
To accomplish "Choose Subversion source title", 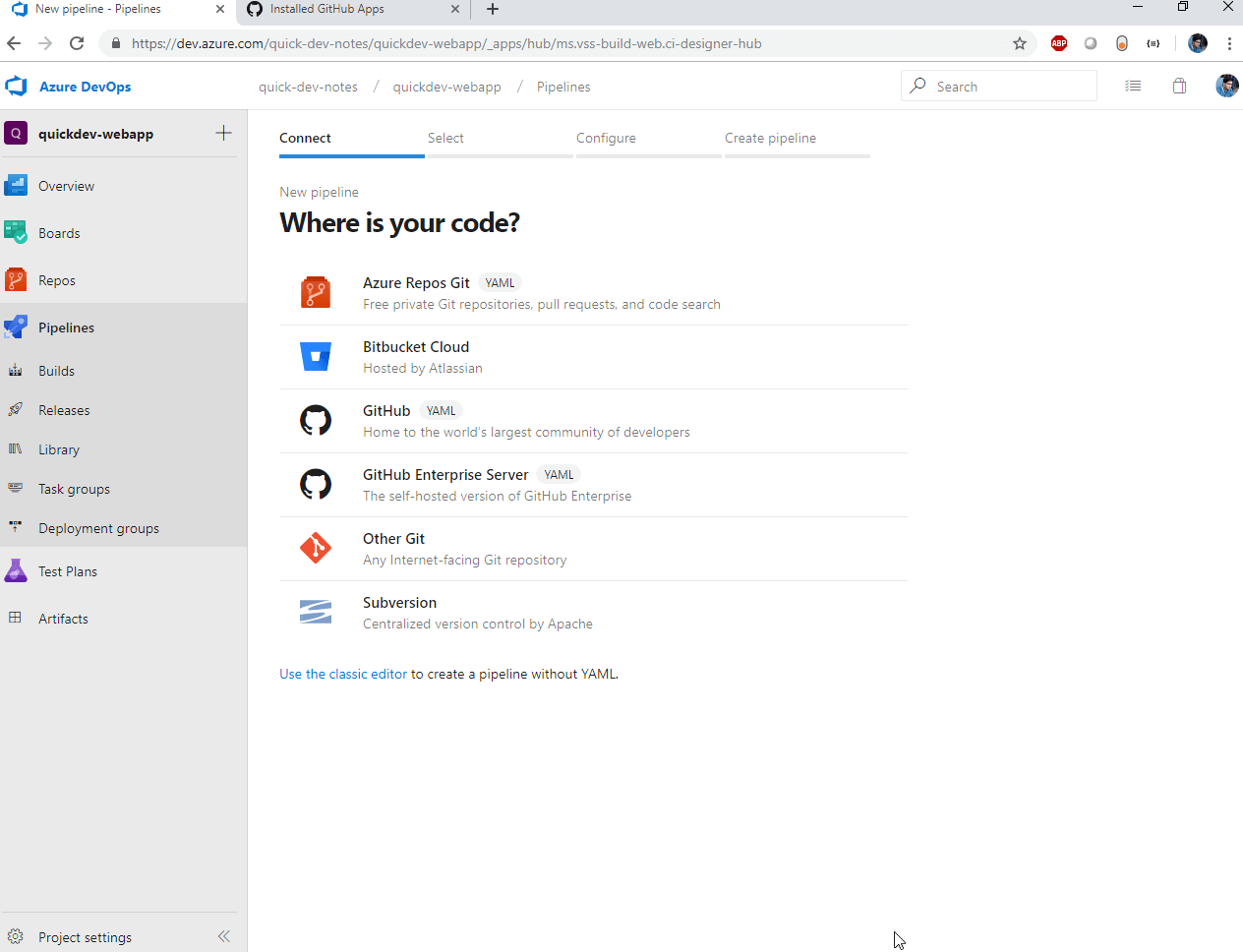I will click(x=399, y=602).
